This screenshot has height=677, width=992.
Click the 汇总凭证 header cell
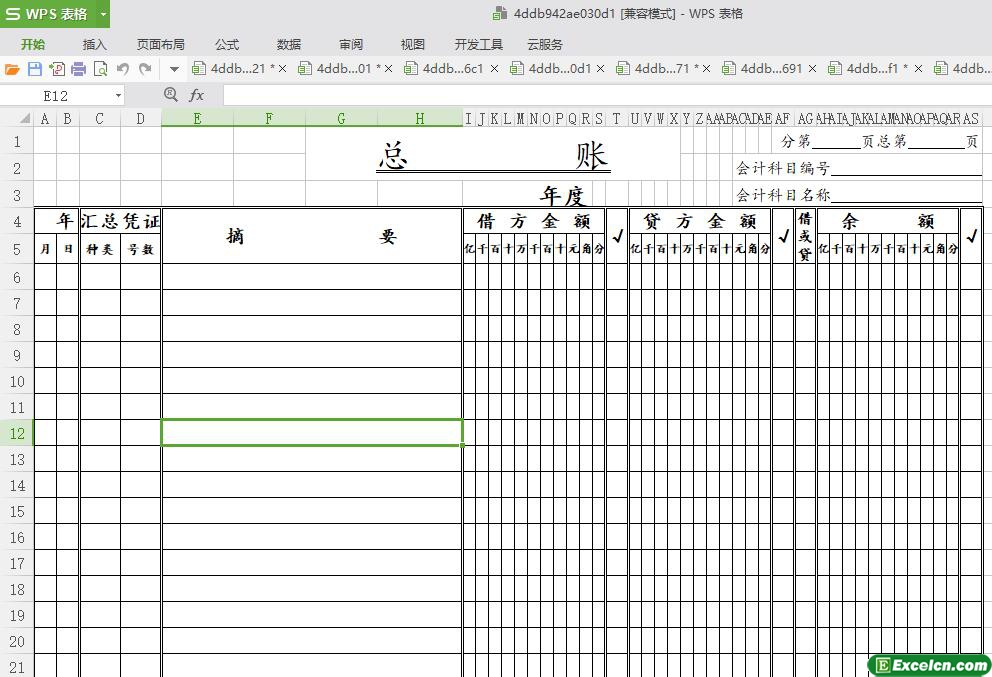(x=120, y=221)
